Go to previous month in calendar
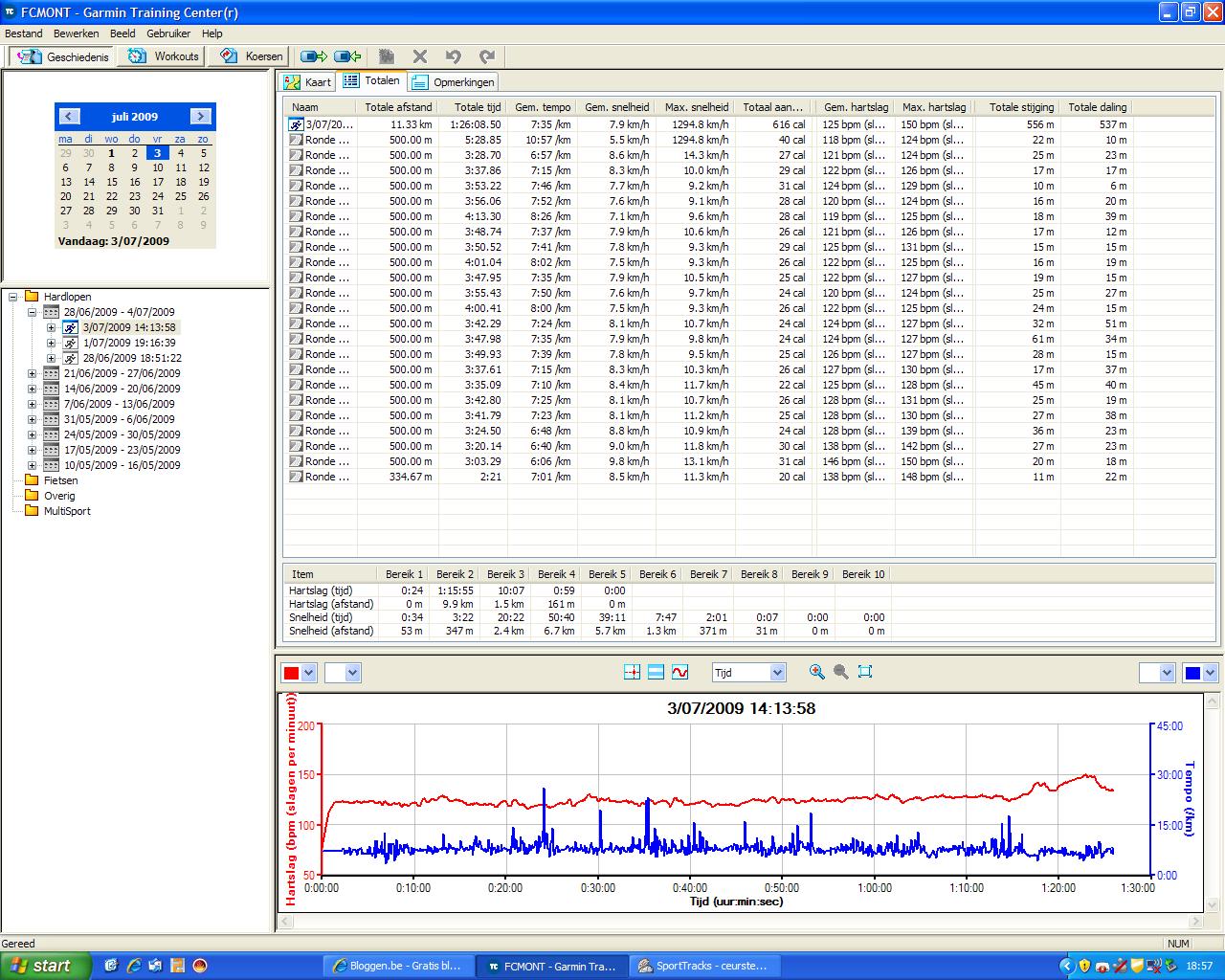Image resolution: width=1225 pixels, height=980 pixels. pos(69,117)
